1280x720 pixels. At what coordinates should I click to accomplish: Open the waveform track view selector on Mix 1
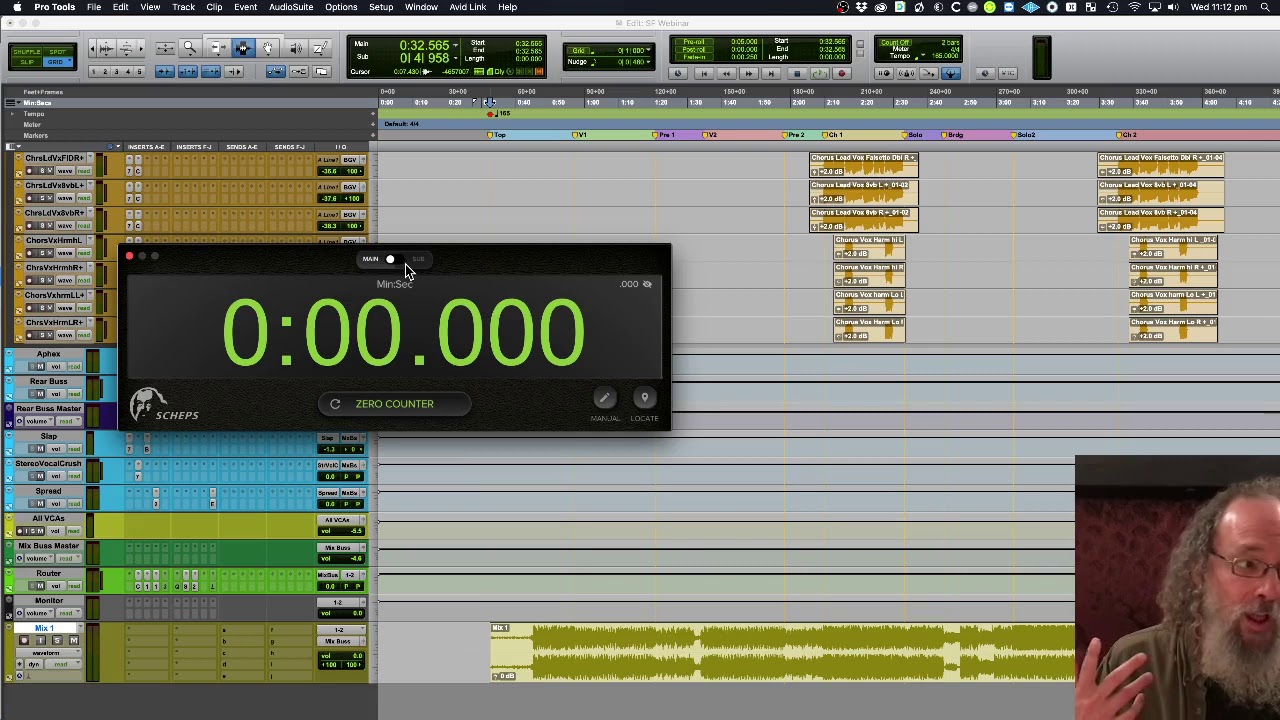coord(47,653)
